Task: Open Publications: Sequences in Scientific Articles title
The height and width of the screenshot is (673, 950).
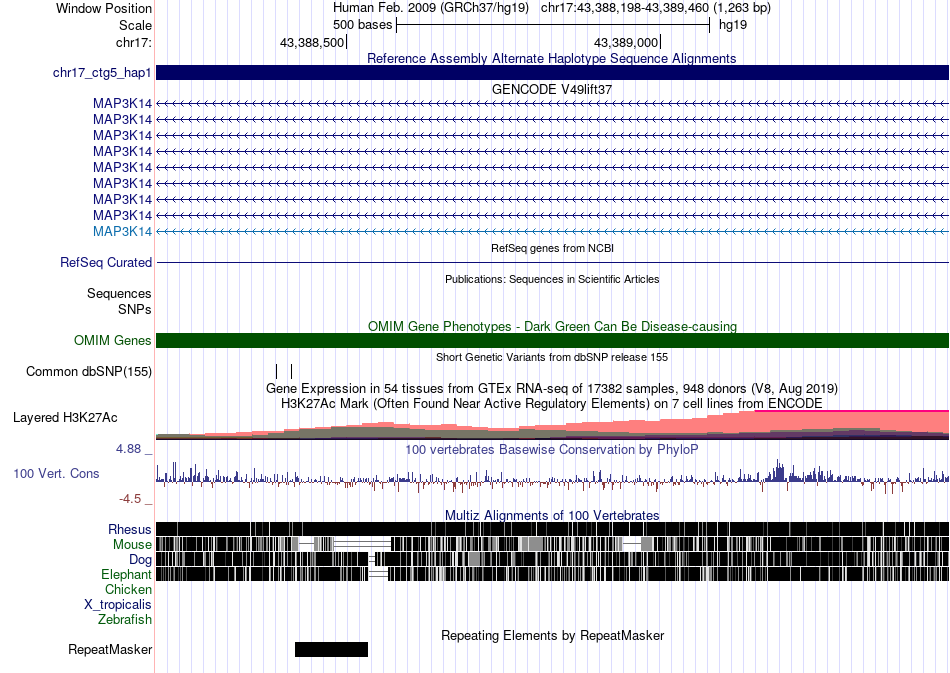Action: (552, 279)
